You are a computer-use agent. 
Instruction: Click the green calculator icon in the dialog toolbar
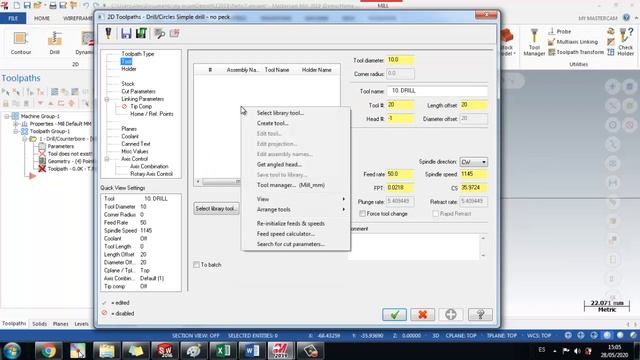[x=141, y=33]
